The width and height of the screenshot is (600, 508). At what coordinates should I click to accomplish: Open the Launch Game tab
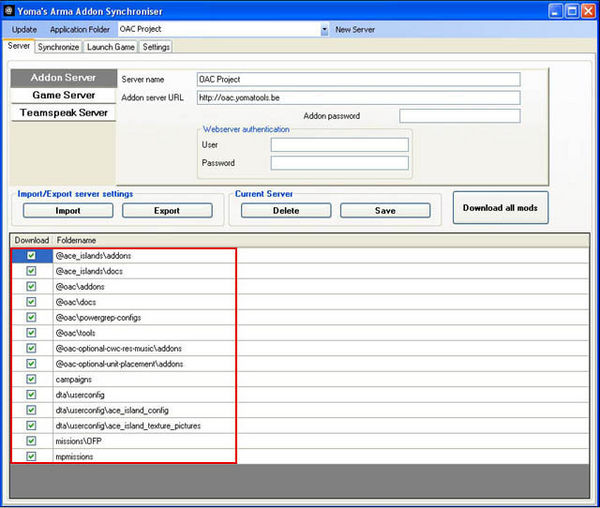pos(111,47)
